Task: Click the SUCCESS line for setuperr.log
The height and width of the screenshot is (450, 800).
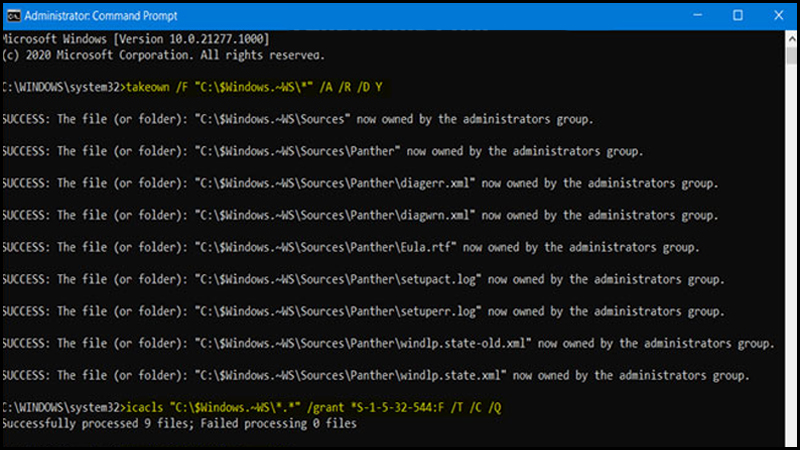Action: tap(363, 312)
